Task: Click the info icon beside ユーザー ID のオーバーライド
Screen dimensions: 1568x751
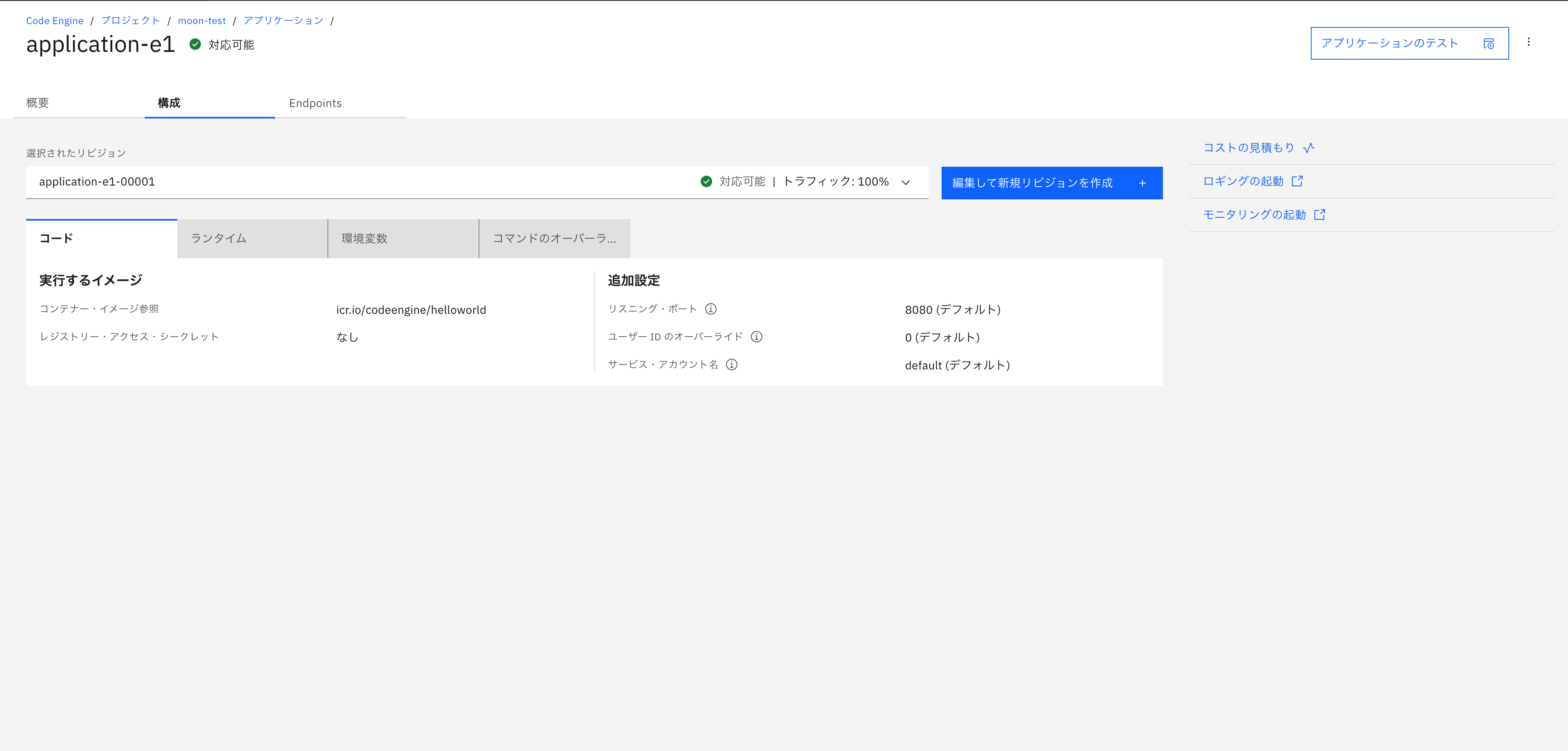Action: click(x=757, y=336)
